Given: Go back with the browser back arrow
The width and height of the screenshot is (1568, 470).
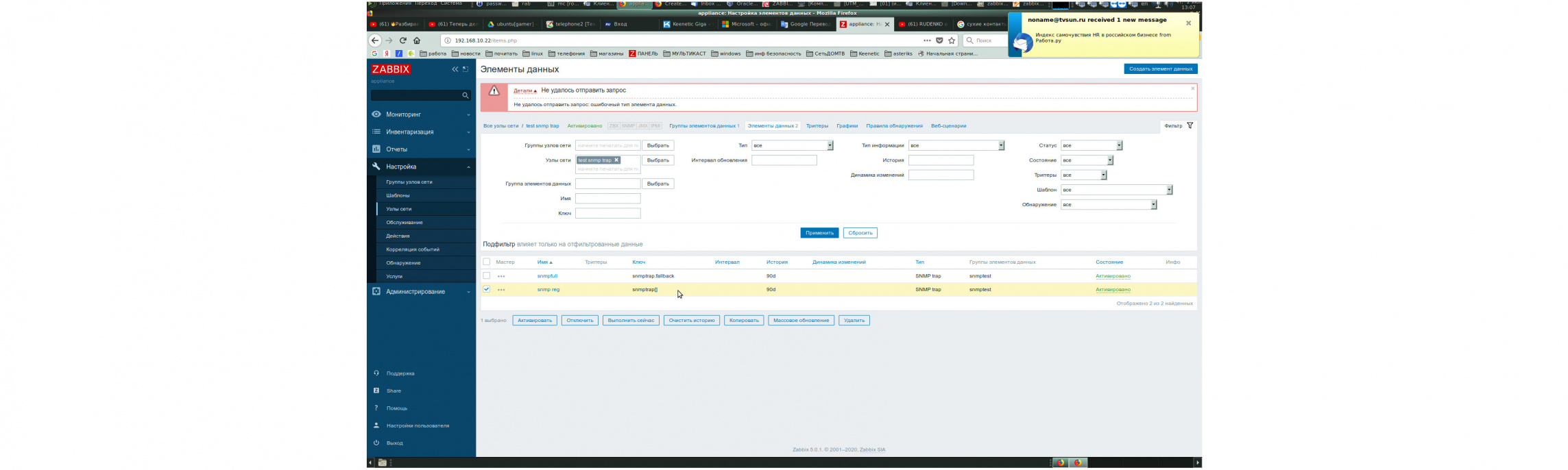Looking at the screenshot, I should [x=375, y=40].
